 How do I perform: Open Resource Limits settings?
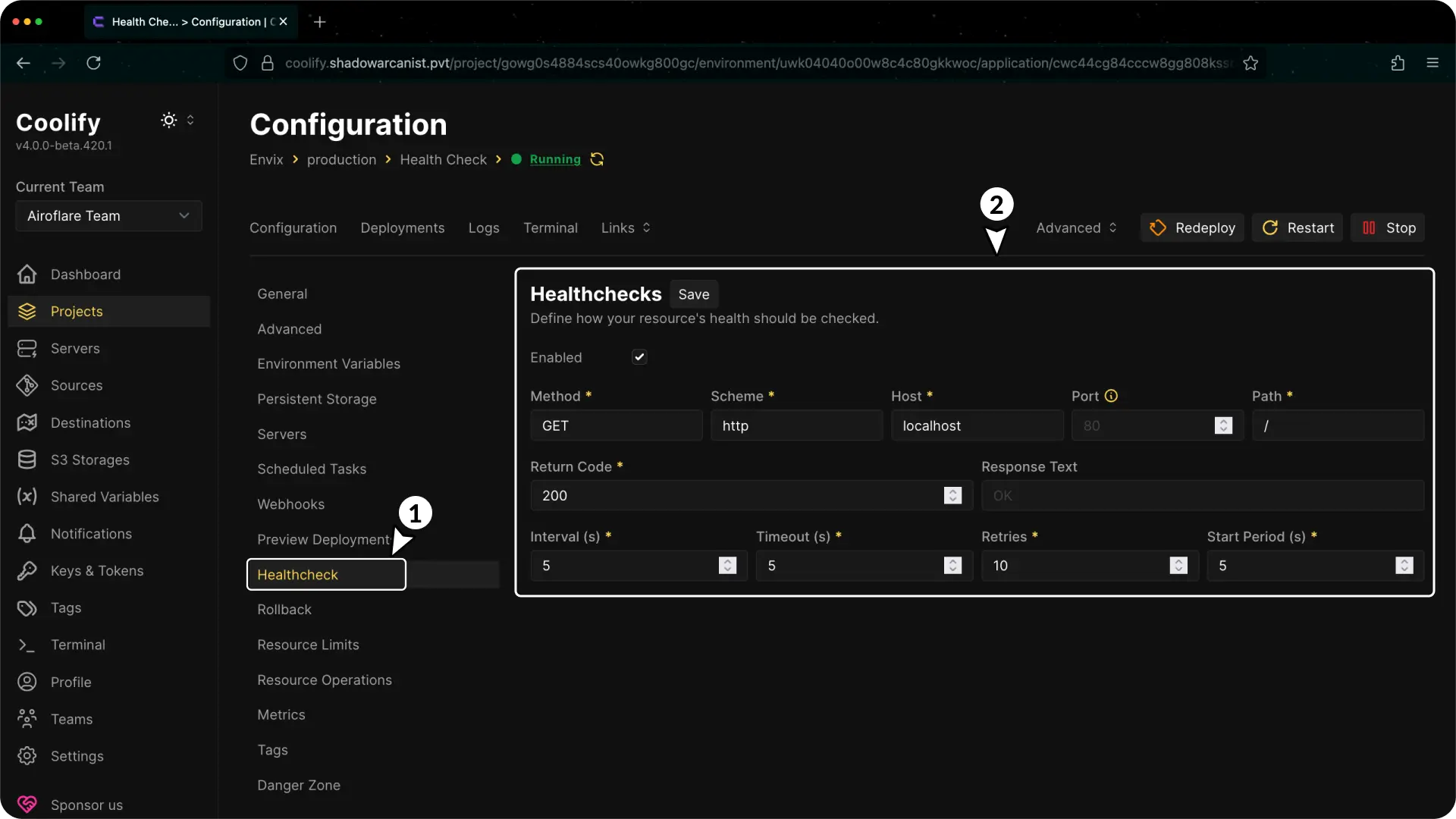[x=308, y=645]
